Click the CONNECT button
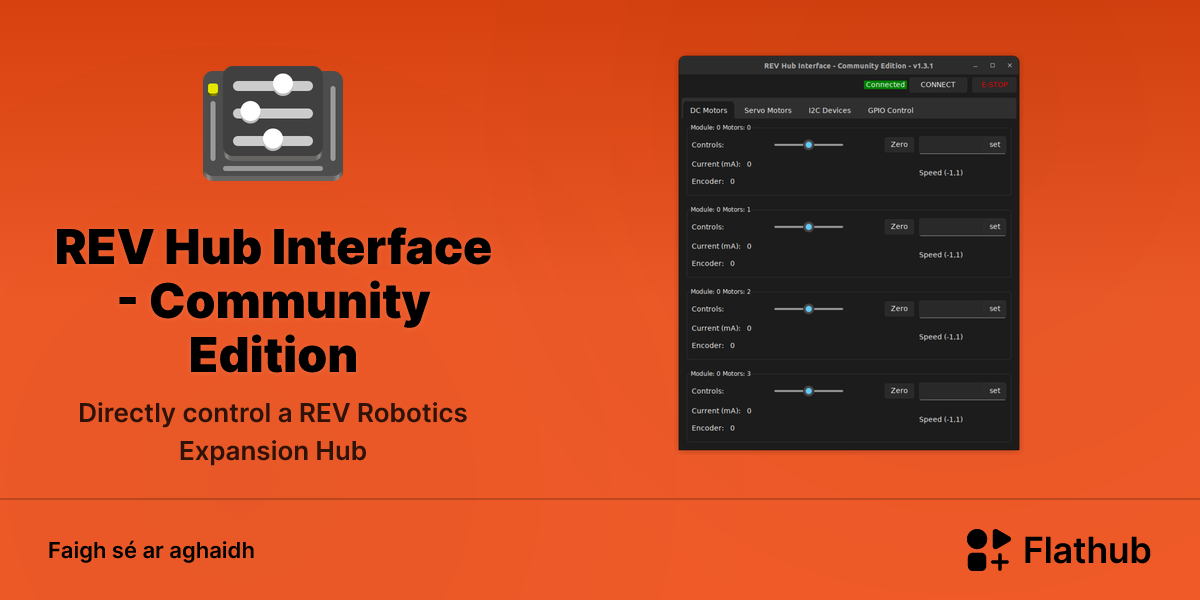 tap(938, 85)
